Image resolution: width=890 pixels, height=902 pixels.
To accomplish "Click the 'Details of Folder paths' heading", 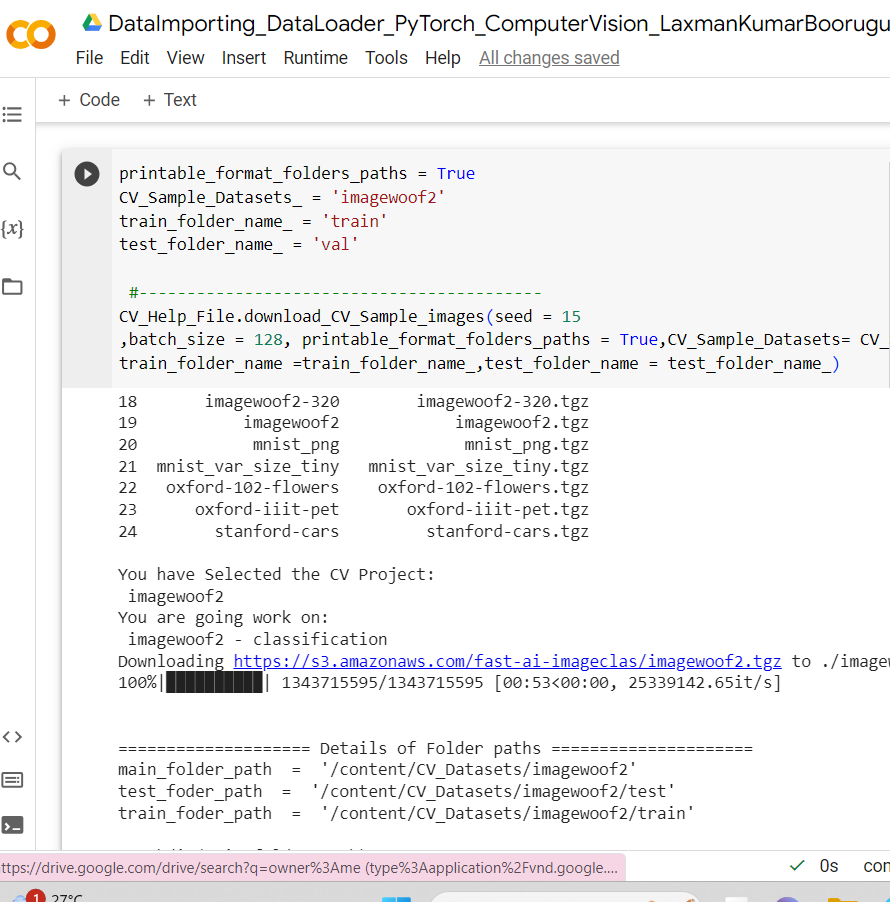I will tap(430, 748).
